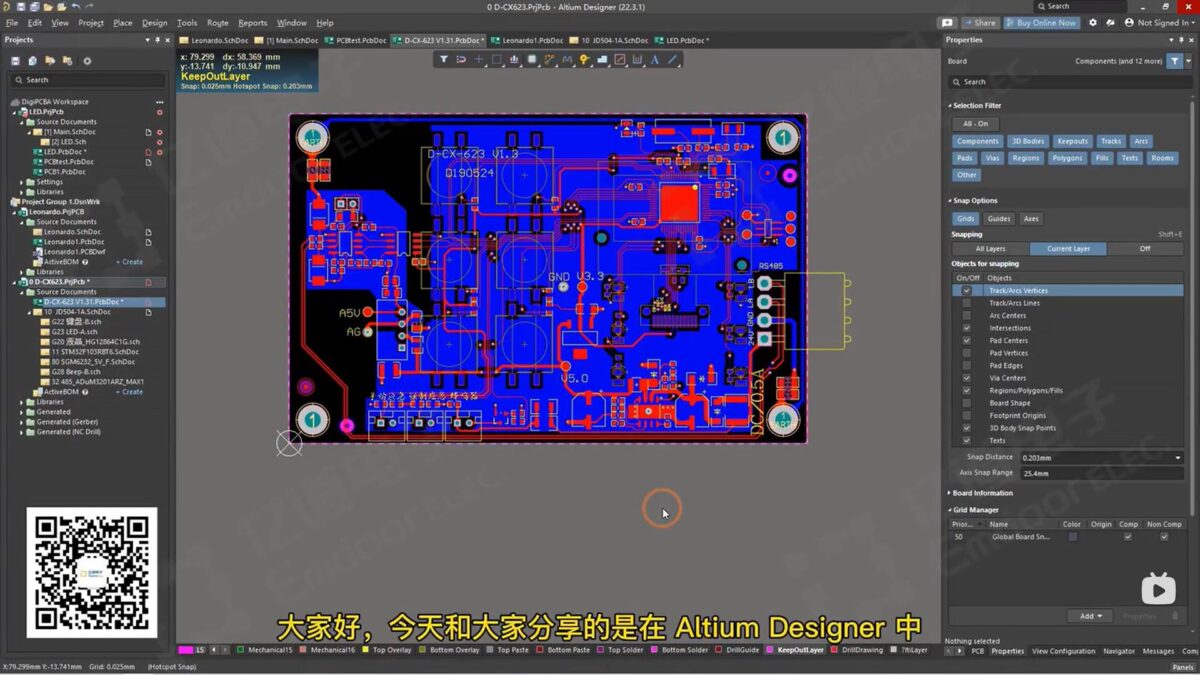This screenshot has height=675, width=1200.
Task: Open the Snap Distance dropdown
Action: [1179, 458]
